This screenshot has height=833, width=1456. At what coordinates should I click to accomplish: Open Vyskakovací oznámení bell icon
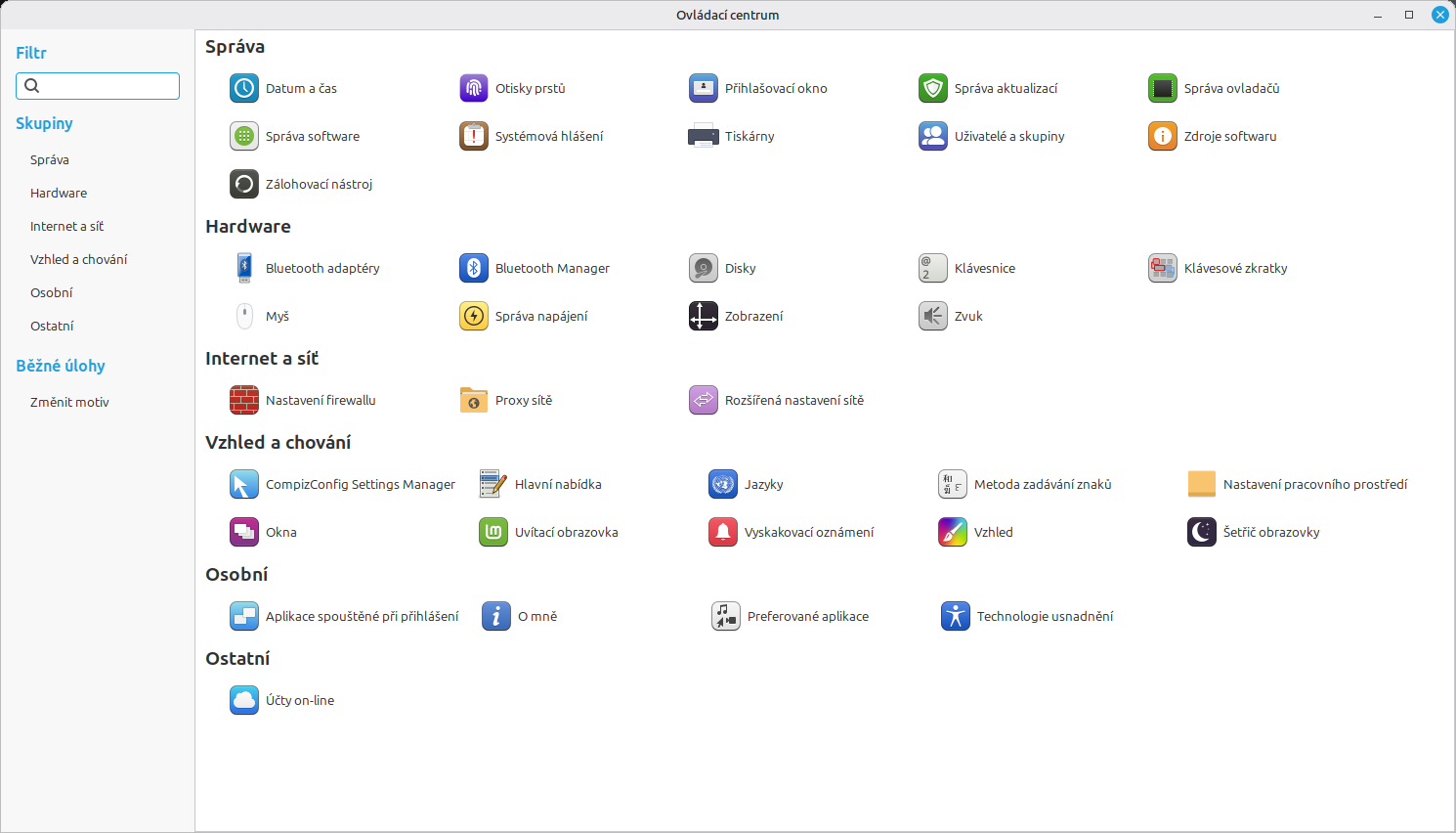[x=723, y=532]
